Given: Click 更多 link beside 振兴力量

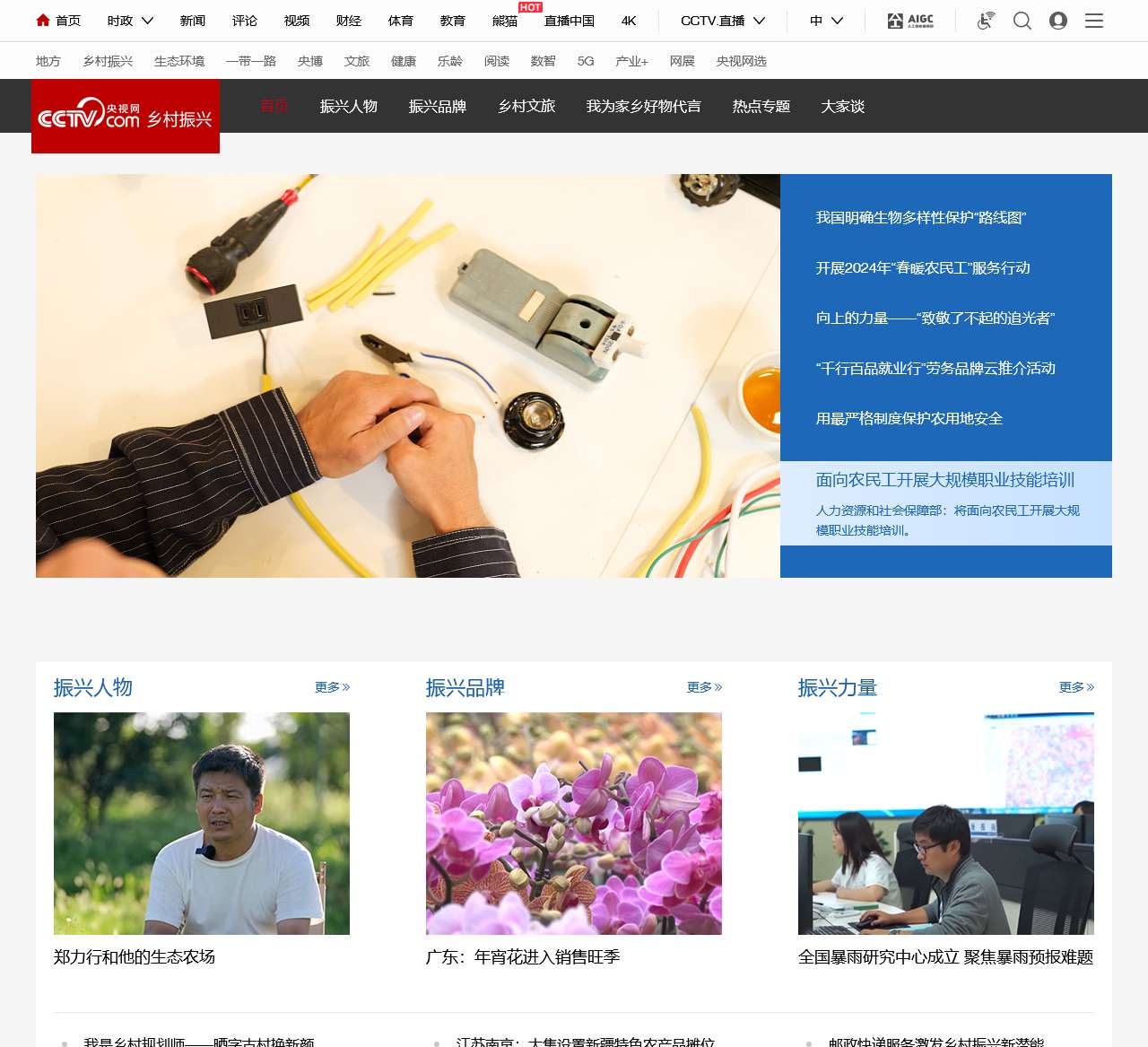Looking at the screenshot, I should 1076,687.
